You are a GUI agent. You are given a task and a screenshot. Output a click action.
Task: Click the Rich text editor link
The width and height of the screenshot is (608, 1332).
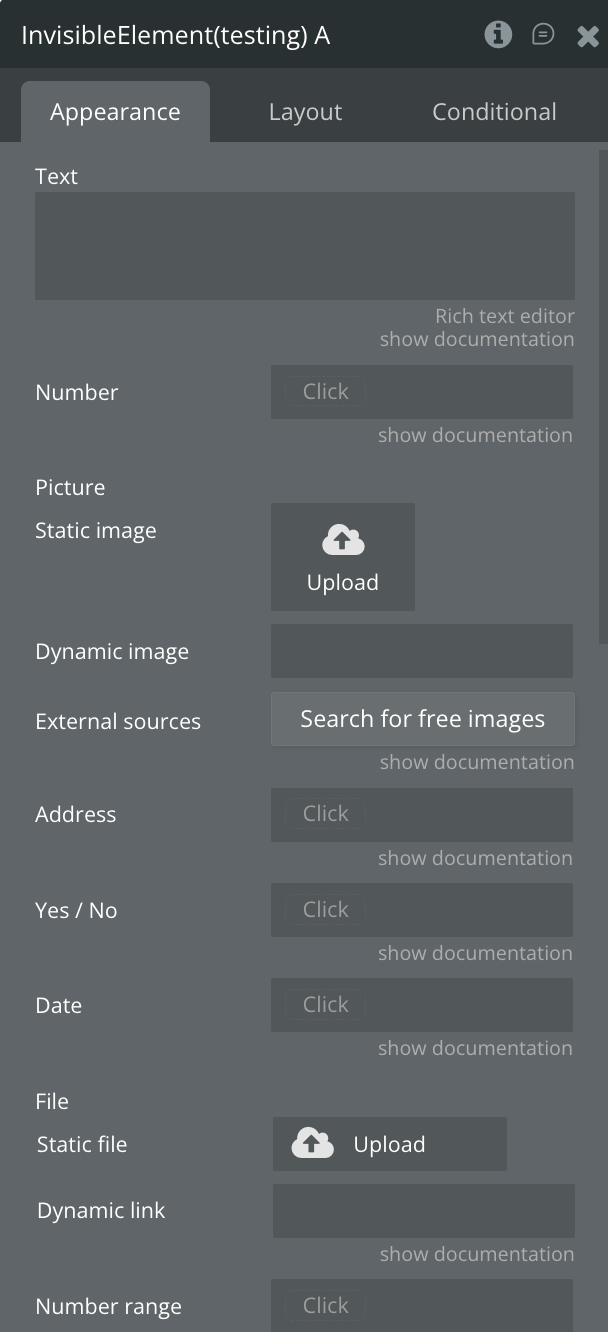pyautogui.click(x=504, y=316)
